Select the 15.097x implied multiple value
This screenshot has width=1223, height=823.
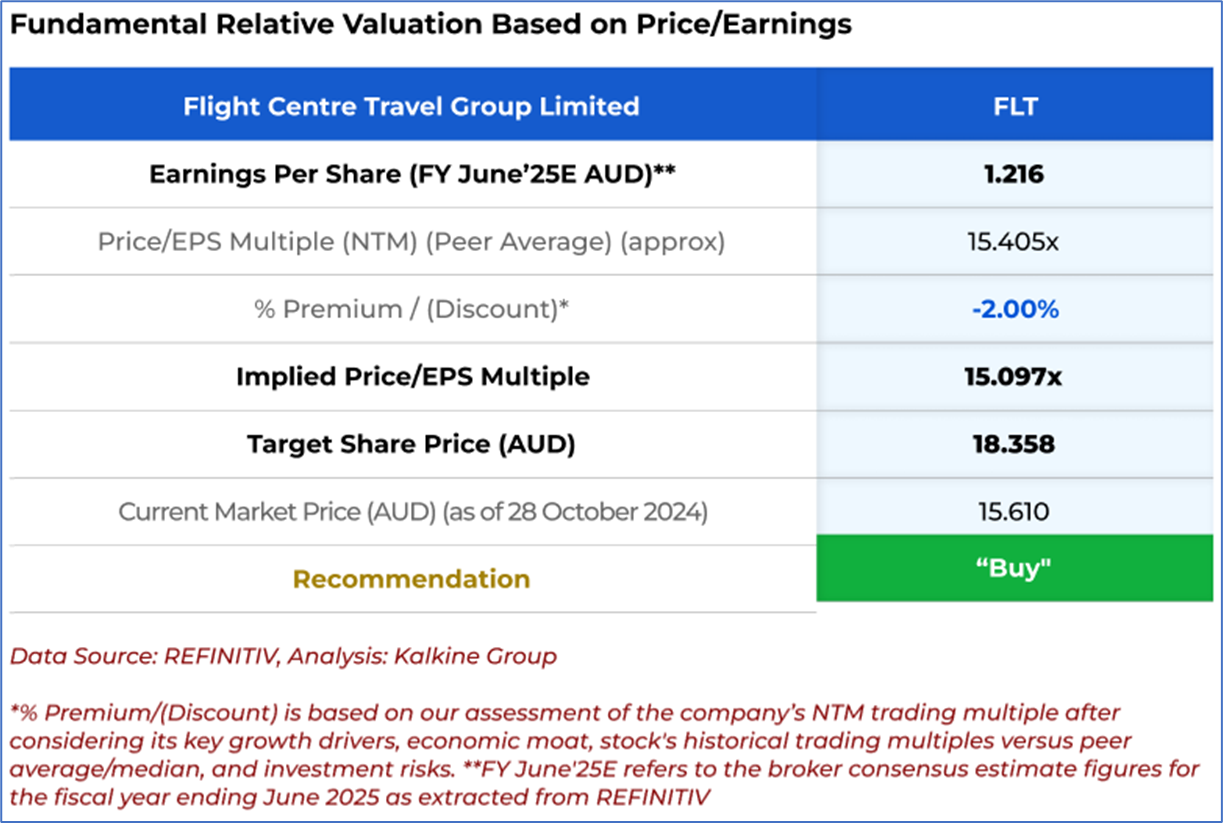pyautogui.click(x=1014, y=376)
